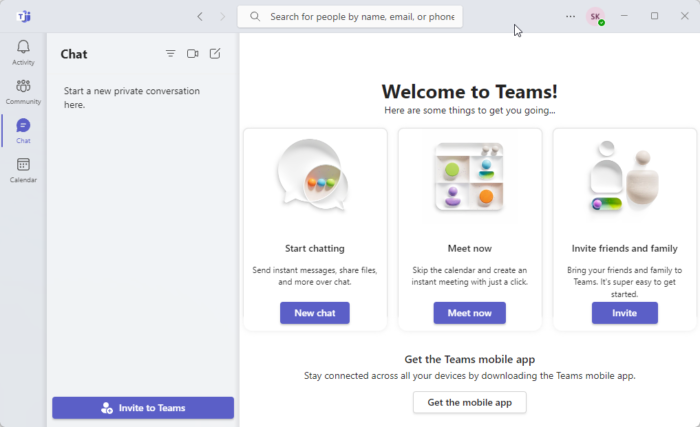Open the Calendar view
Viewport: 700px width, 427px height.
tap(23, 169)
